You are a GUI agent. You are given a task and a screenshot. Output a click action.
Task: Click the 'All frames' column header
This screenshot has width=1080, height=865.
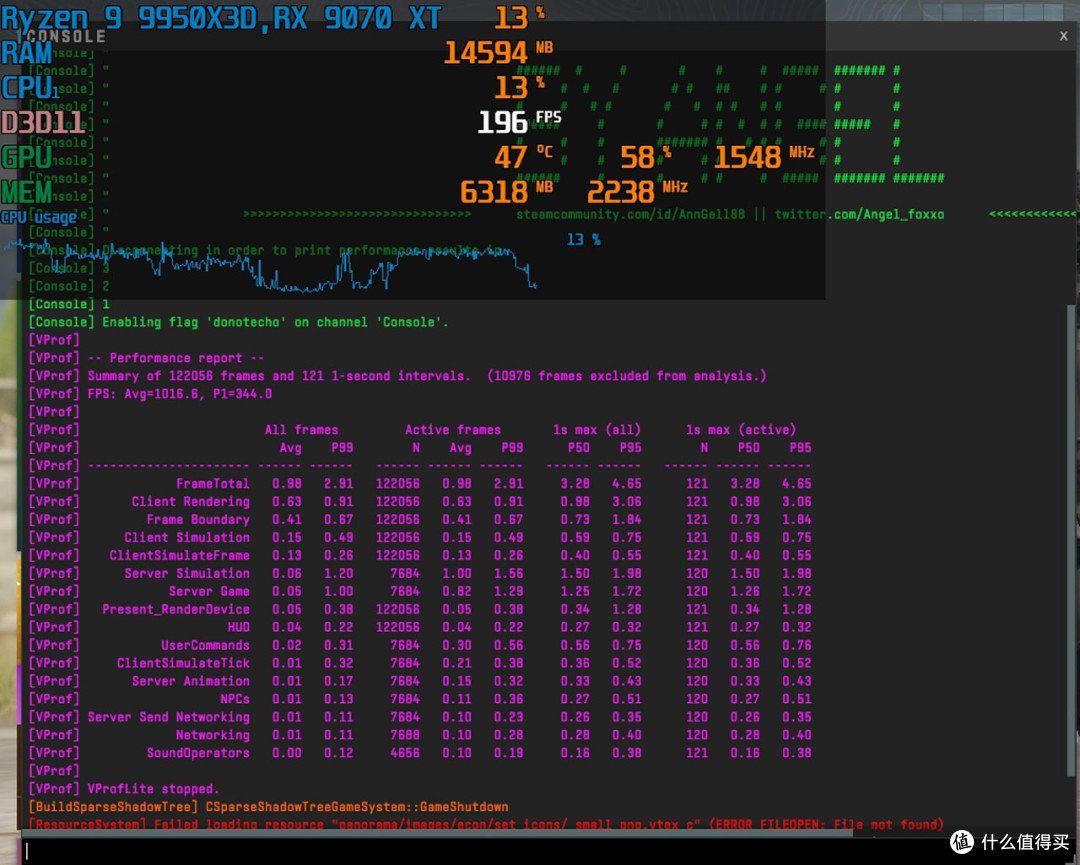(x=302, y=430)
